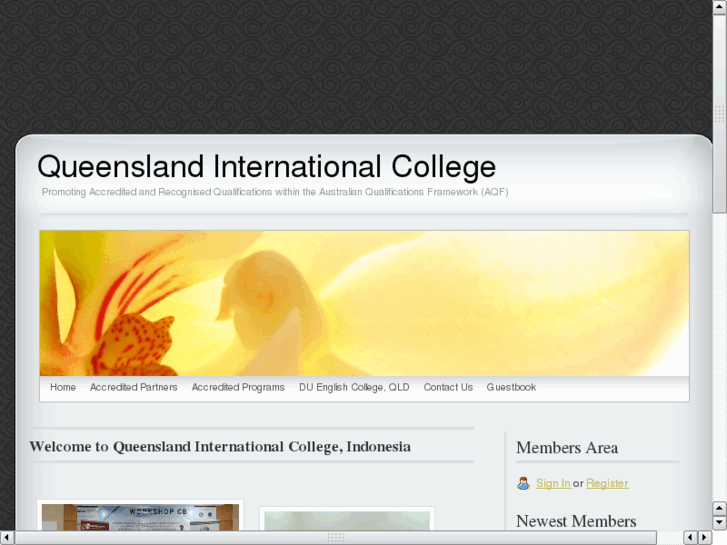727x545 pixels.
Task: Click the Members Area heading
Action: click(x=567, y=448)
